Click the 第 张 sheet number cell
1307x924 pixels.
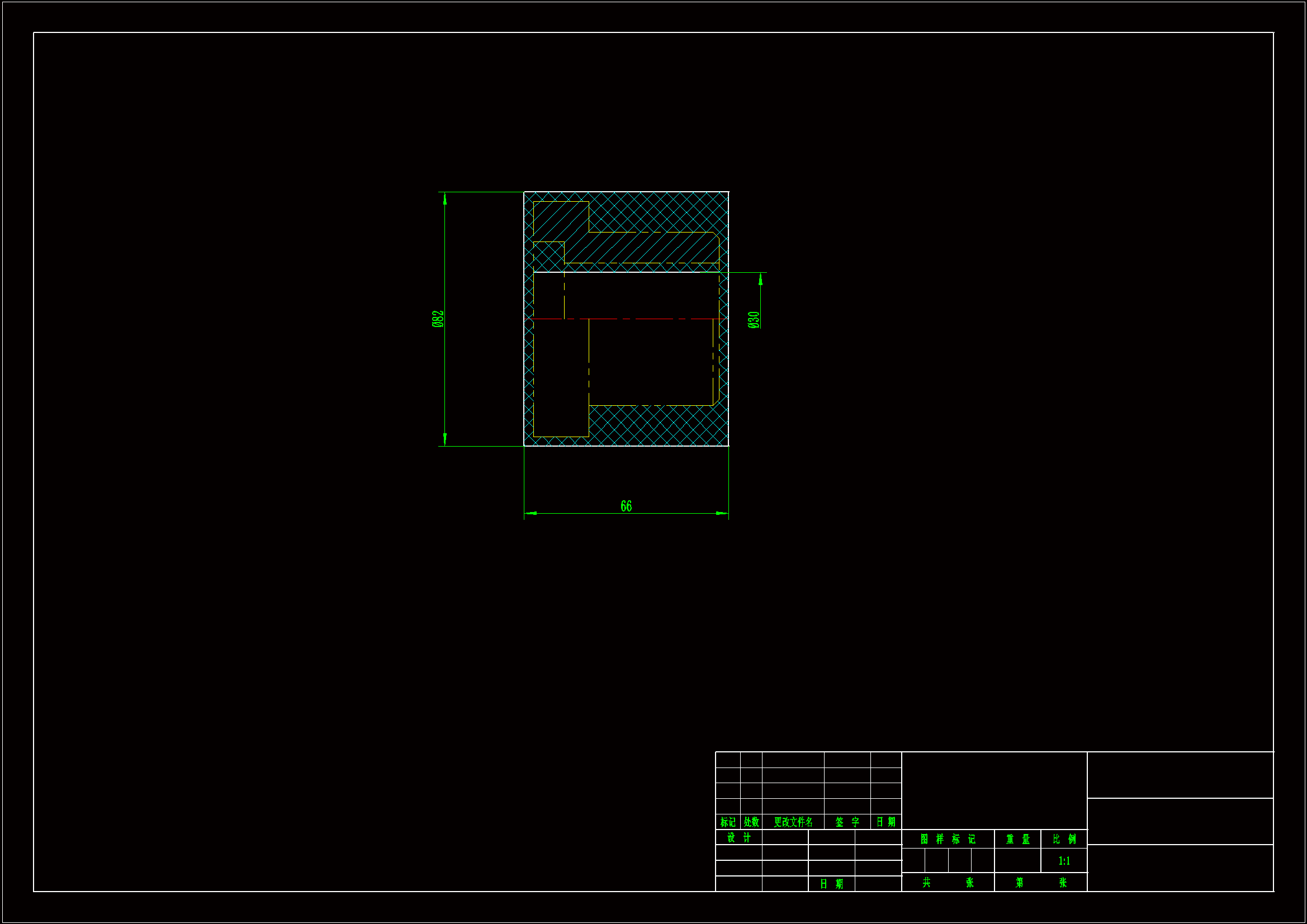(x=1040, y=883)
